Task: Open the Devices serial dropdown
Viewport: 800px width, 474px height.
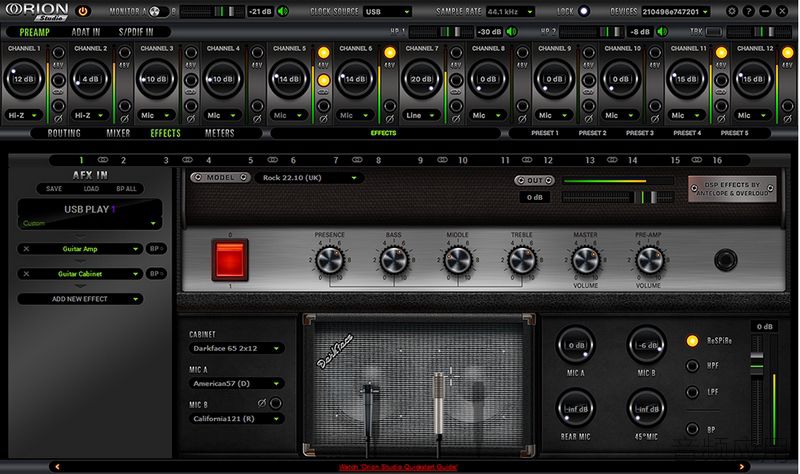Action: tap(676, 11)
